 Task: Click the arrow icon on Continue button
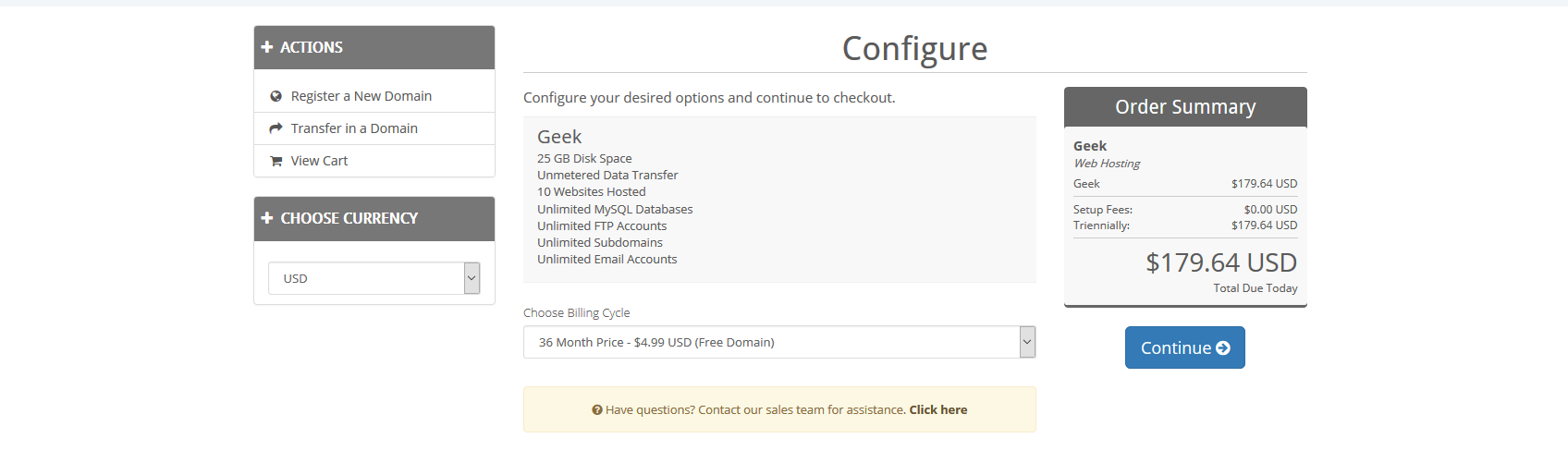pos(1223,348)
